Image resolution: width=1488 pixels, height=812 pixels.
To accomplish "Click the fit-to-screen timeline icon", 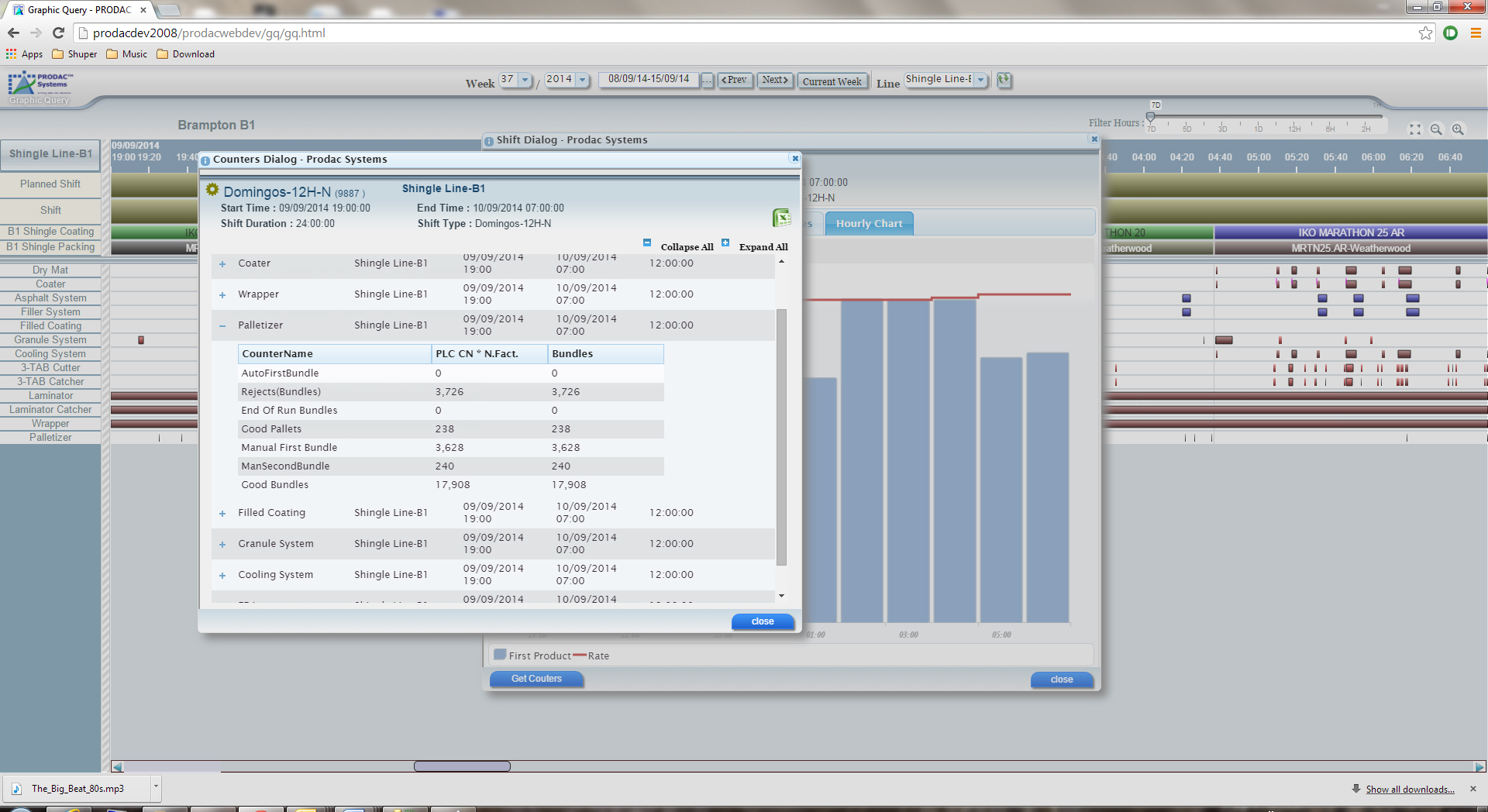I will (x=1415, y=130).
